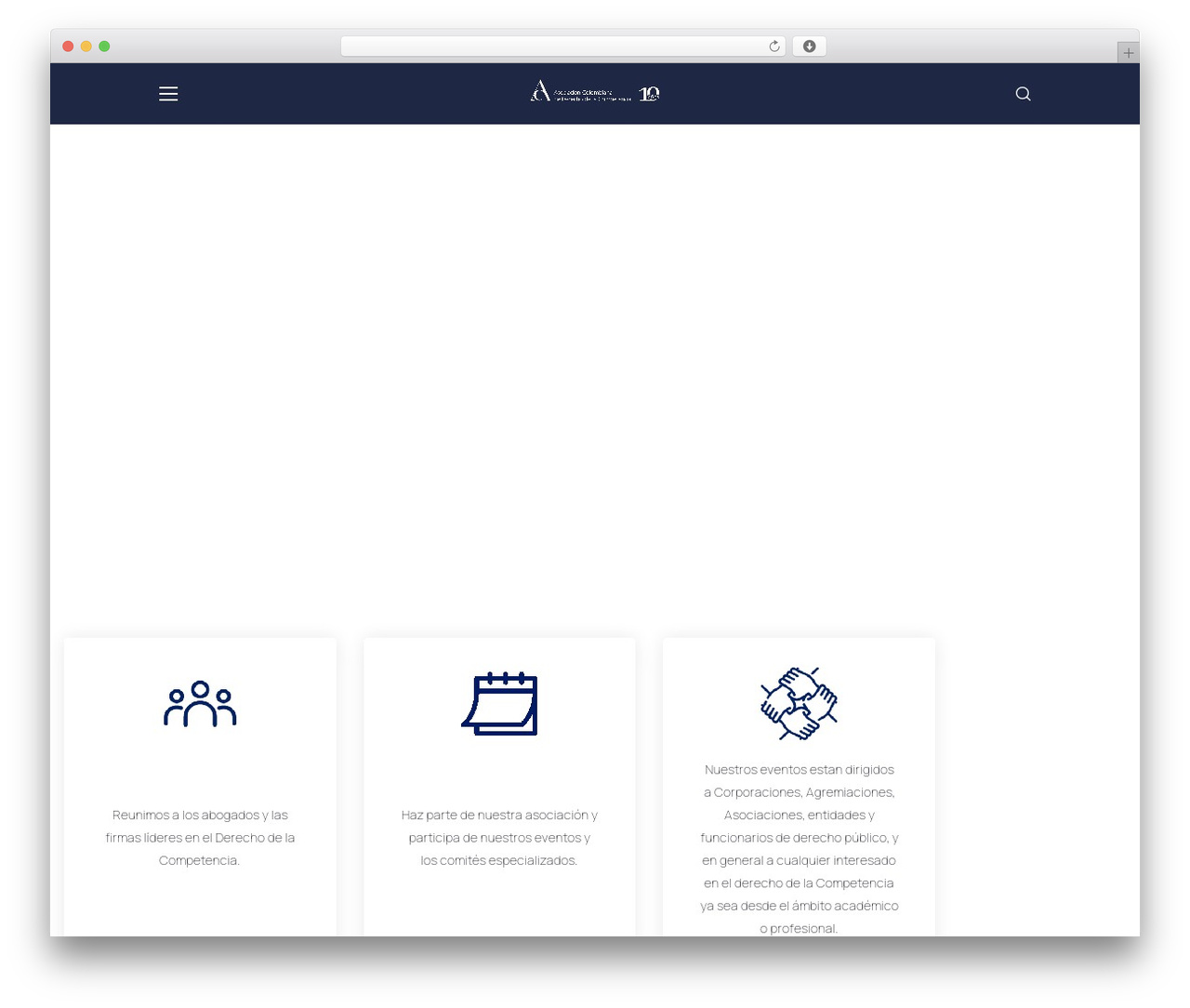Close the browser window with red button
This screenshot has width=1190, height=1008.
(x=68, y=46)
